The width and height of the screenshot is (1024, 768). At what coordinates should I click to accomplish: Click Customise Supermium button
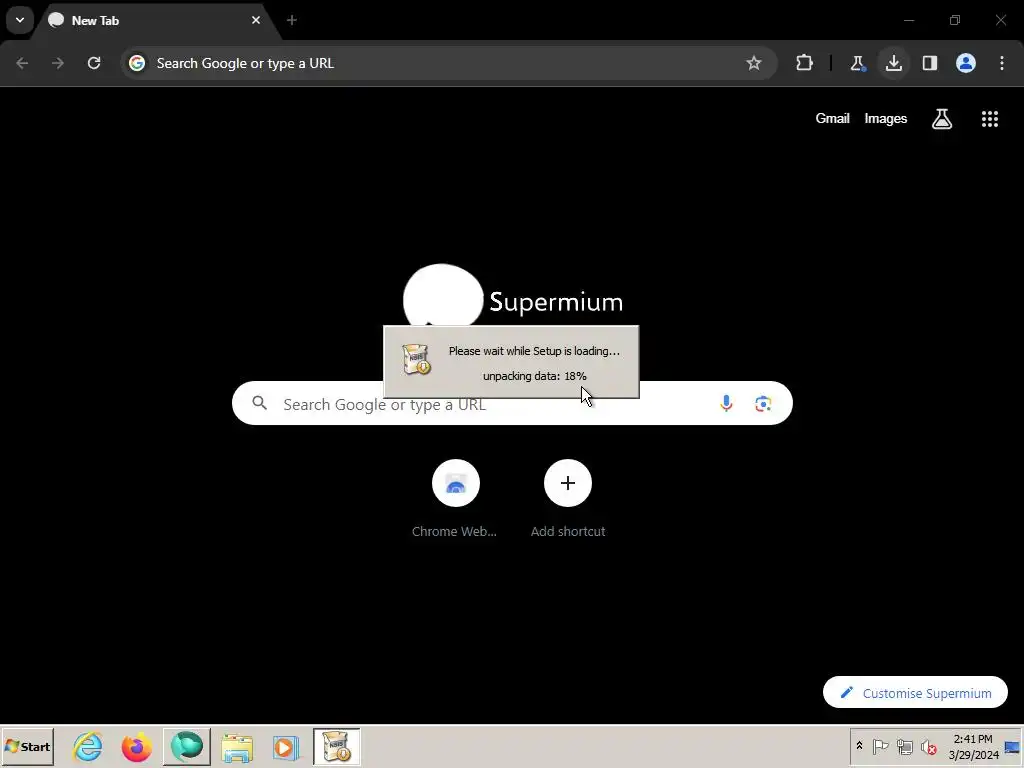coord(915,693)
